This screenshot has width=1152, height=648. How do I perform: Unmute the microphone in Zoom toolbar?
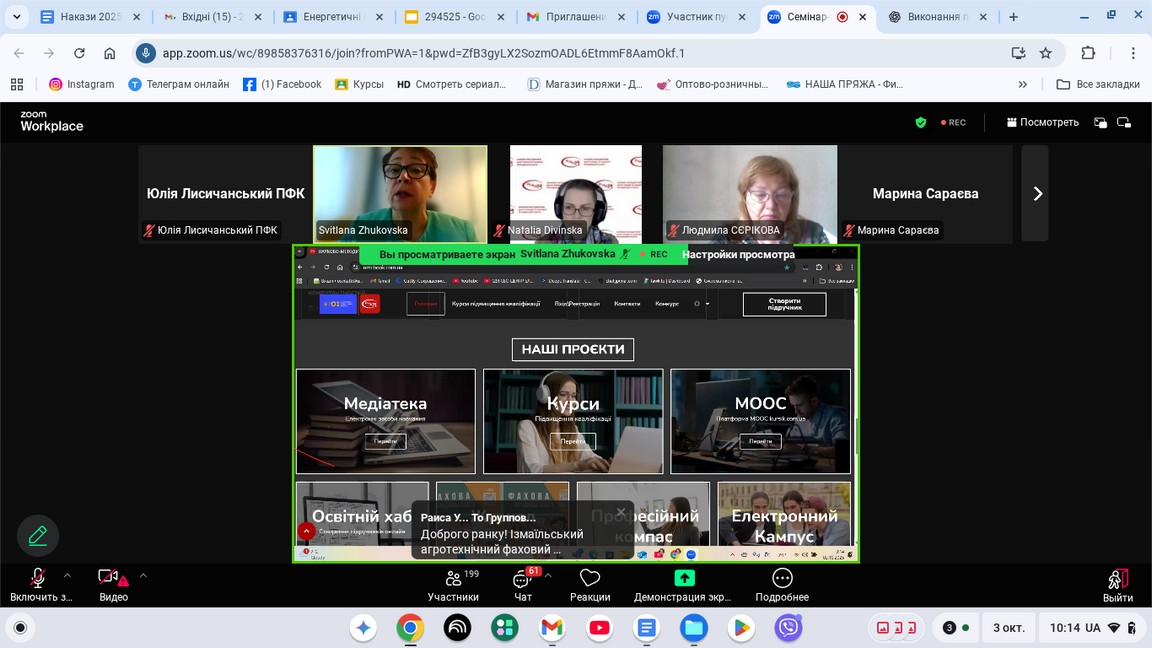(x=38, y=578)
